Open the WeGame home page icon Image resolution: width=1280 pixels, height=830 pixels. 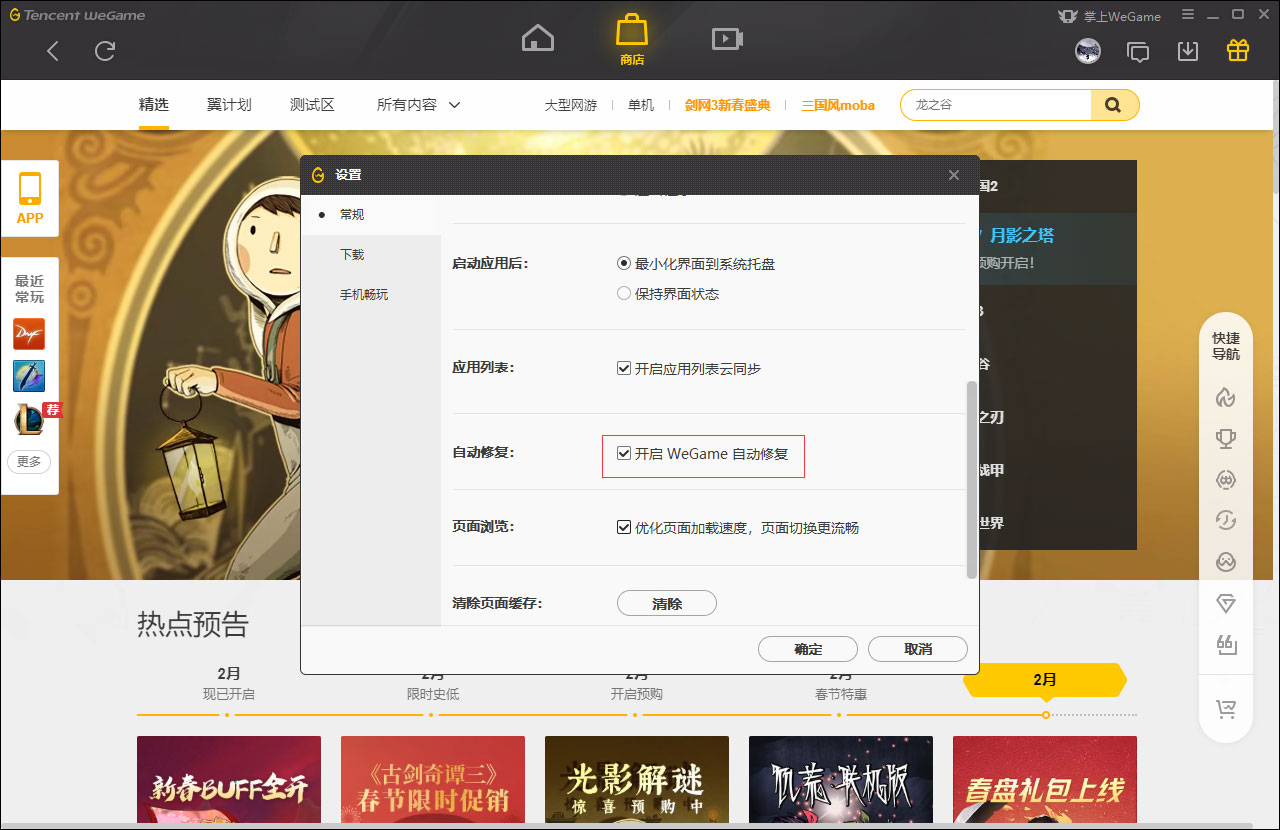[537, 37]
